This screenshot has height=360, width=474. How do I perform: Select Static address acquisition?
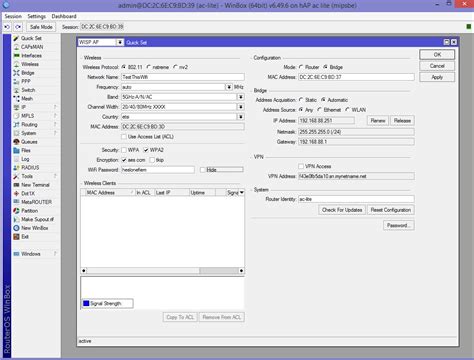301,100
